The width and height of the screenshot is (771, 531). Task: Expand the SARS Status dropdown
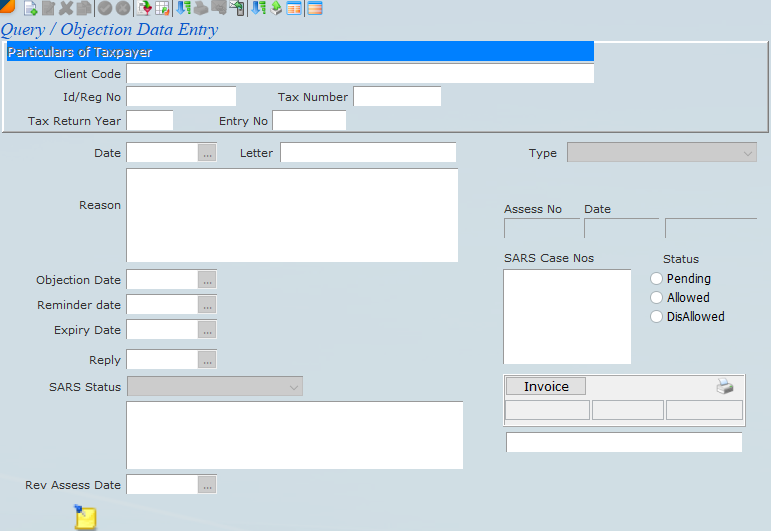[x=215, y=387]
